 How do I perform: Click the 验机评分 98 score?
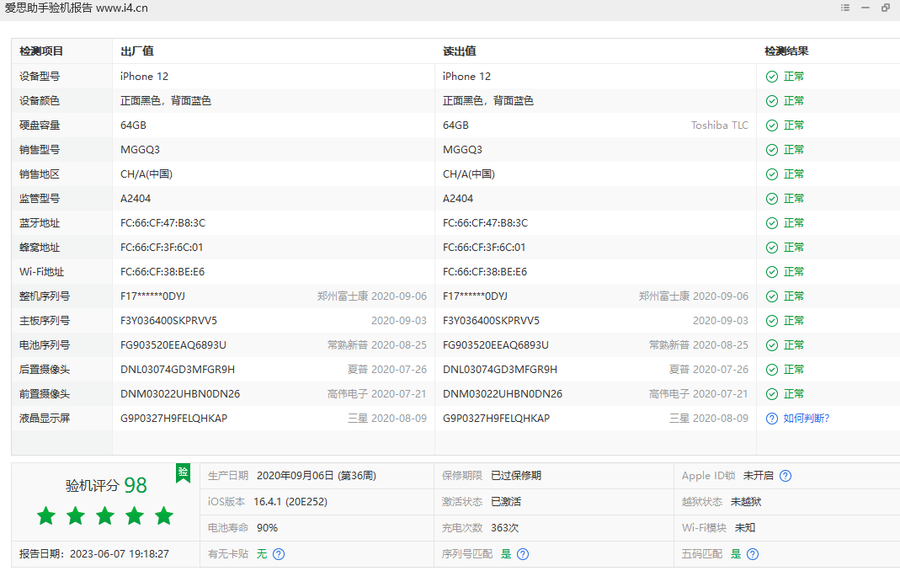[106, 486]
